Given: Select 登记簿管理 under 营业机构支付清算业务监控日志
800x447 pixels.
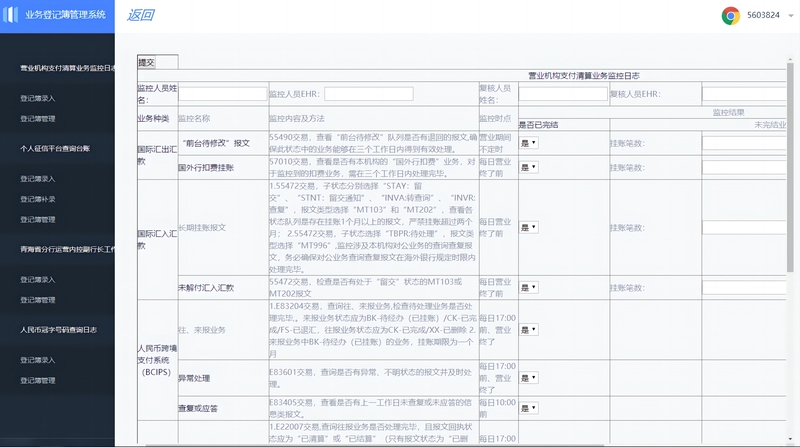Looking at the screenshot, I should (x=38, y=119).
